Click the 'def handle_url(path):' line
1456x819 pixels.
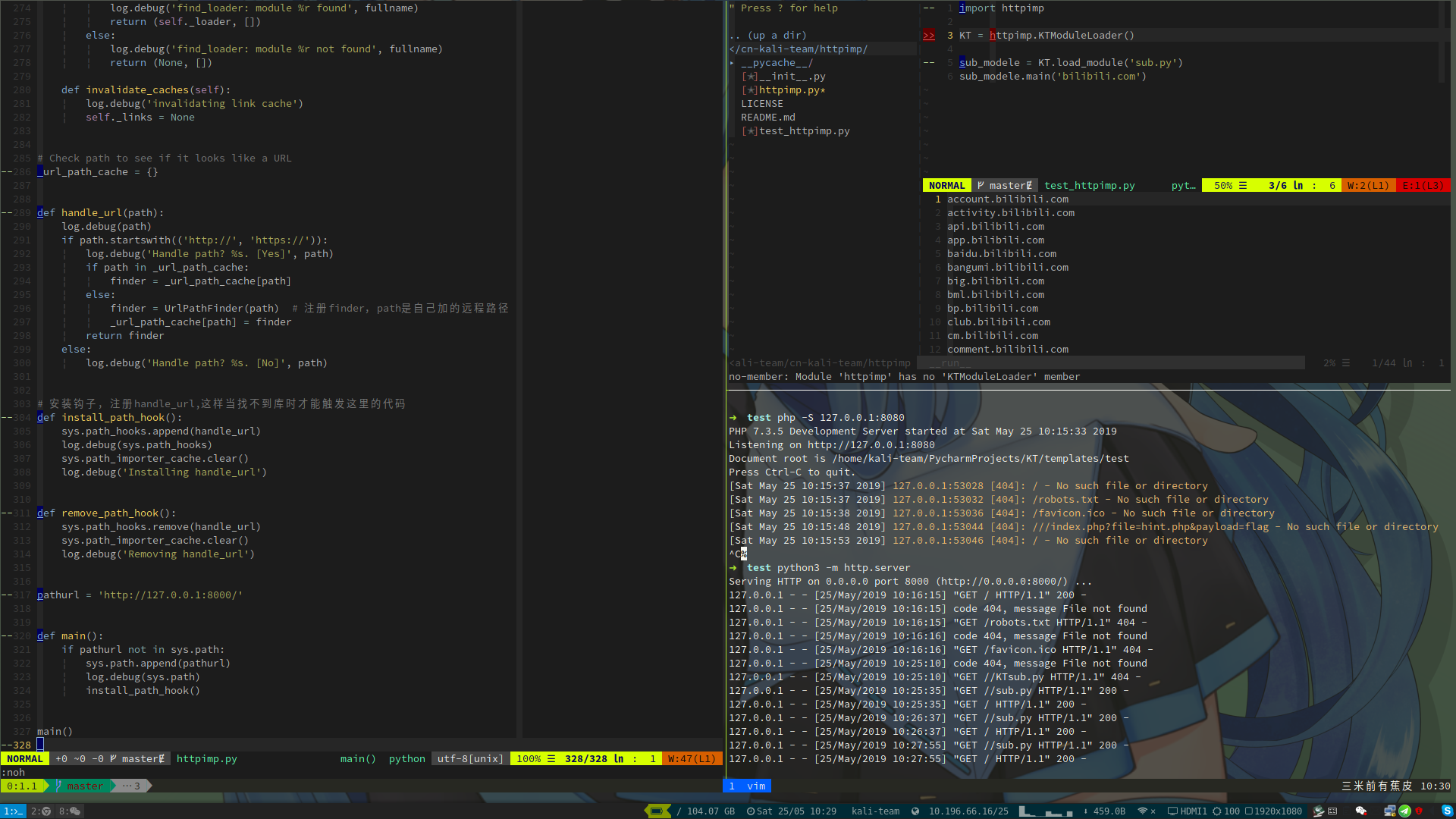[100, 213]
